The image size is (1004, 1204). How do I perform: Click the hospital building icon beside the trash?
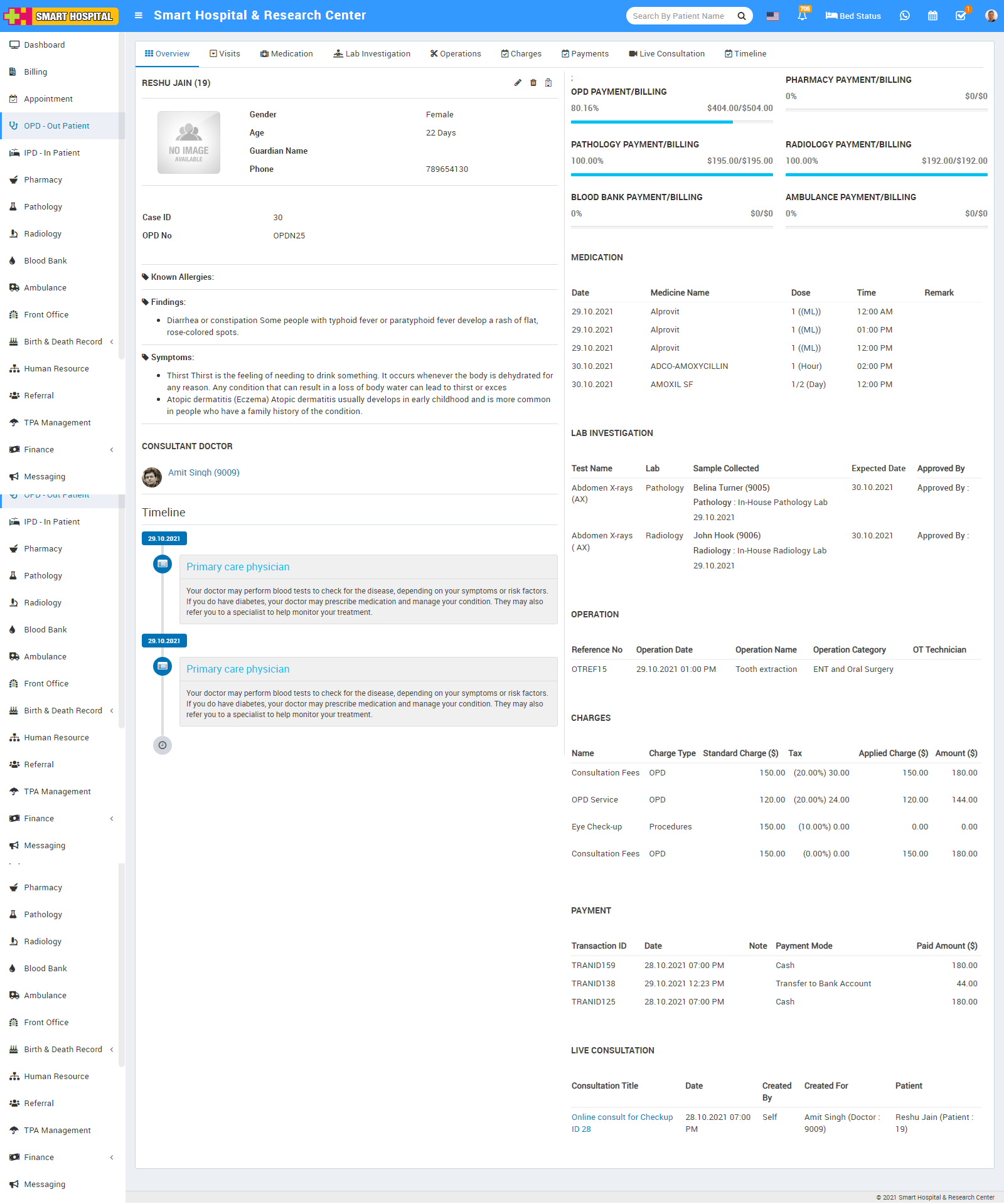click(x=548, y=83)
